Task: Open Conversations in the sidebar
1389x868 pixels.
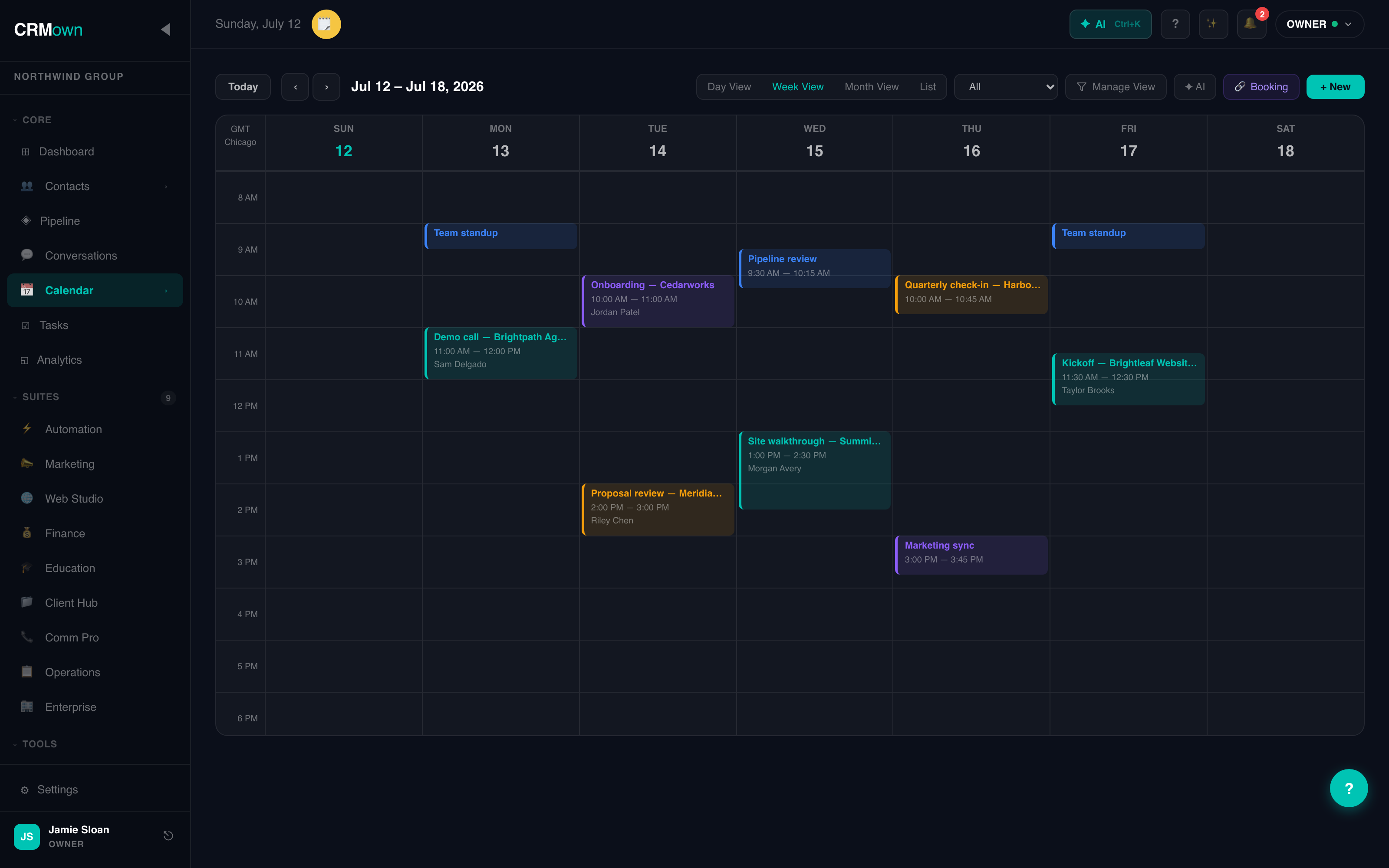Action: 95,256
